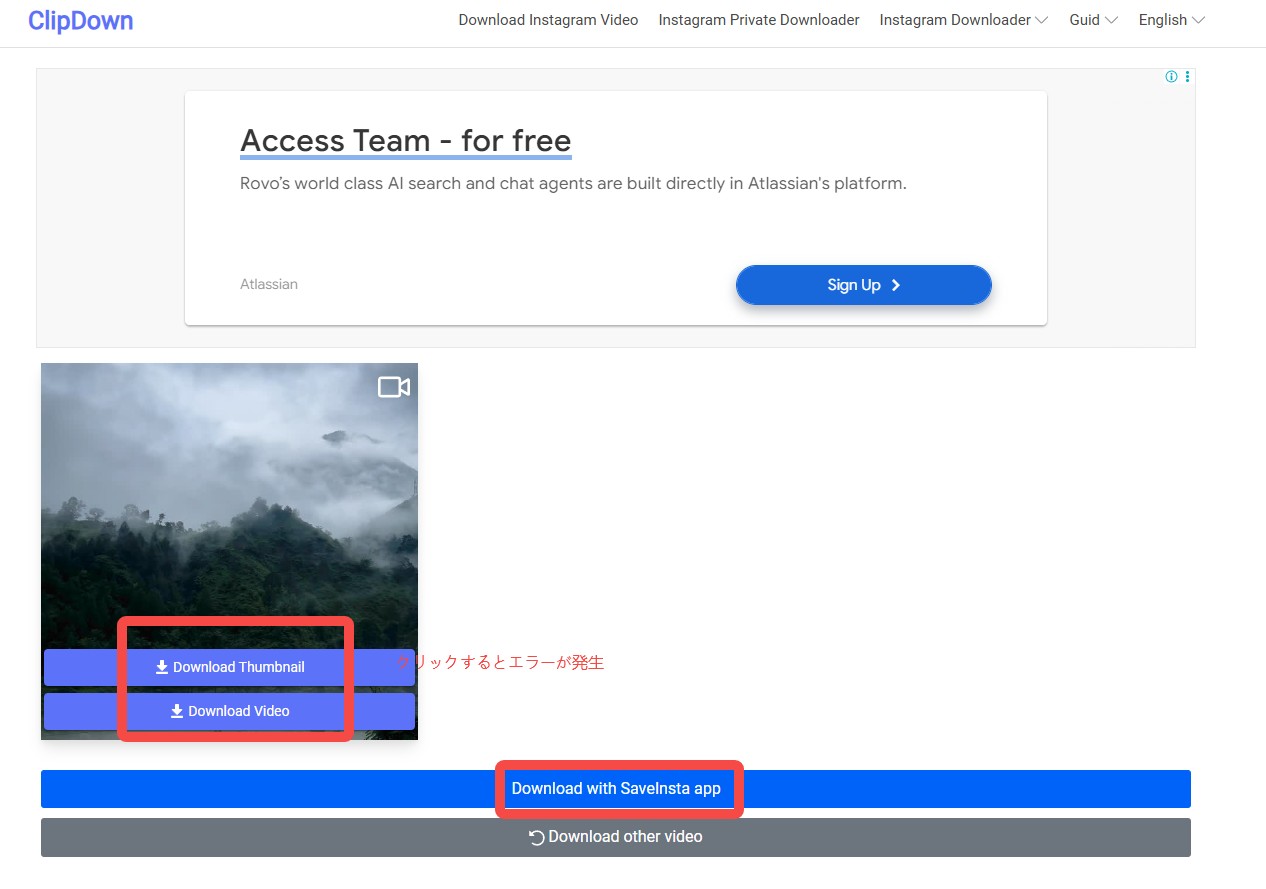
Task: Expand the Instagram Downloader menu
Action: (x=964, y=20)
